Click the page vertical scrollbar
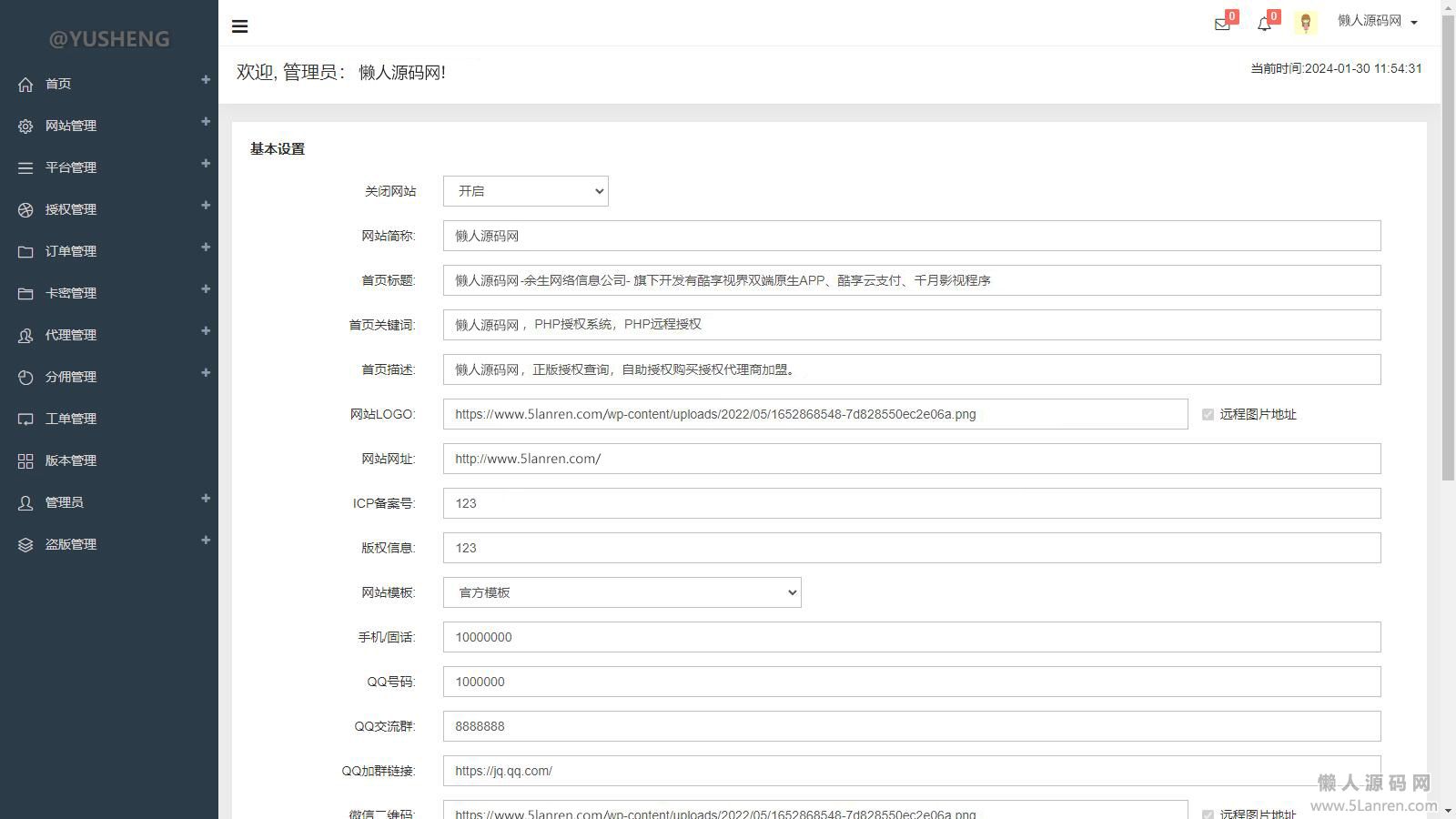This screenshot has width=1456, height=819. tap(1448, 246)
